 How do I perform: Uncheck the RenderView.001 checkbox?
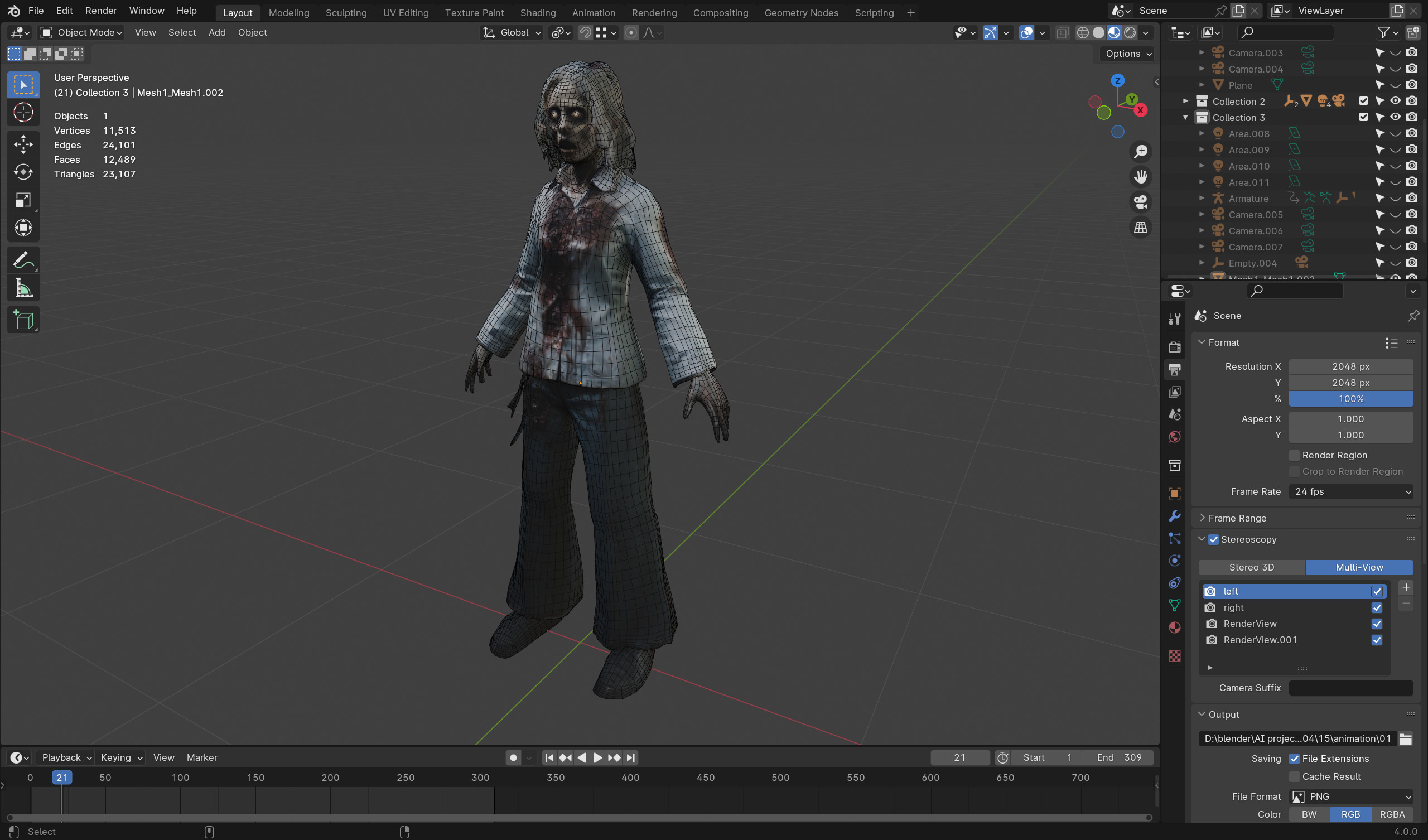tap(1377, 640)
